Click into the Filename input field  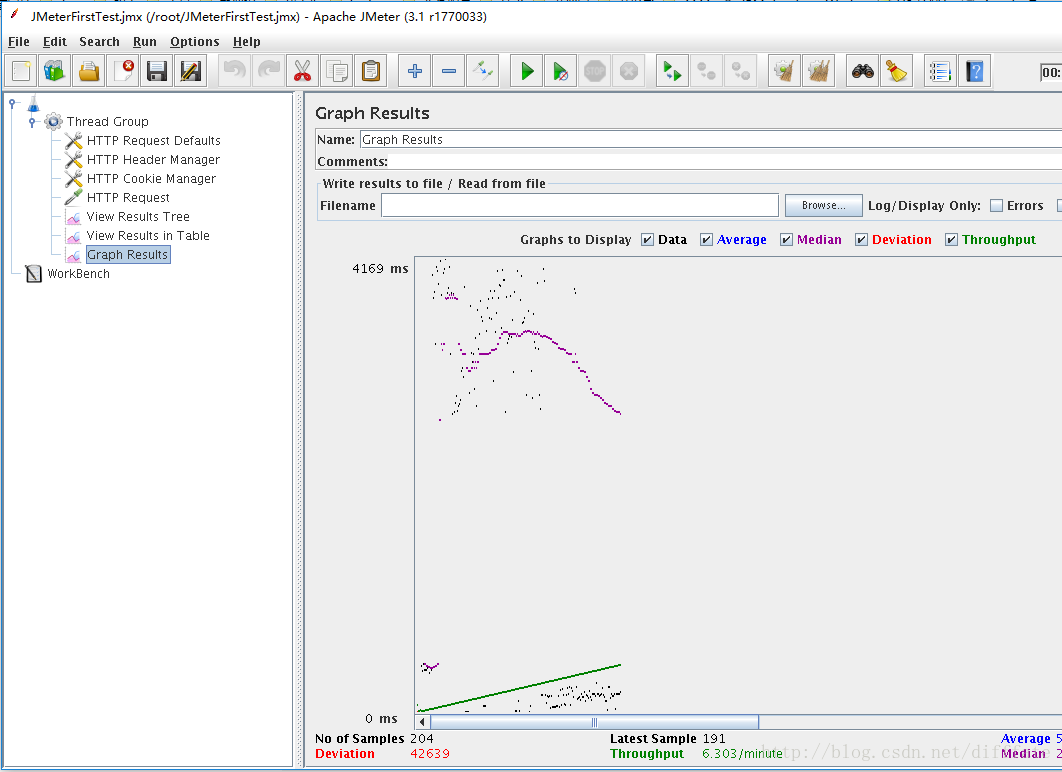pyautogui.click(x=580, y=206)
